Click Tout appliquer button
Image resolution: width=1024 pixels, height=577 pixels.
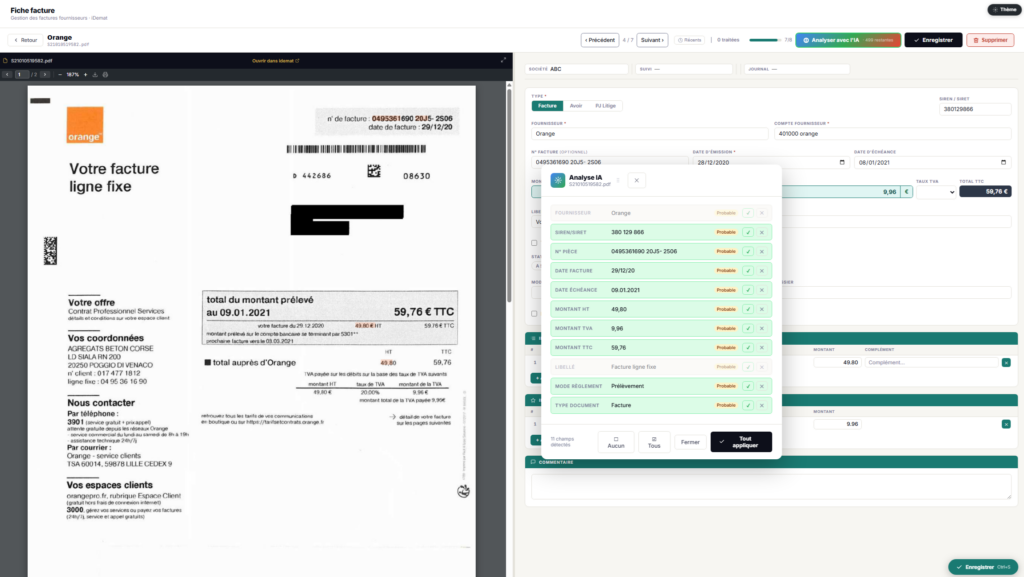point(741,442)
